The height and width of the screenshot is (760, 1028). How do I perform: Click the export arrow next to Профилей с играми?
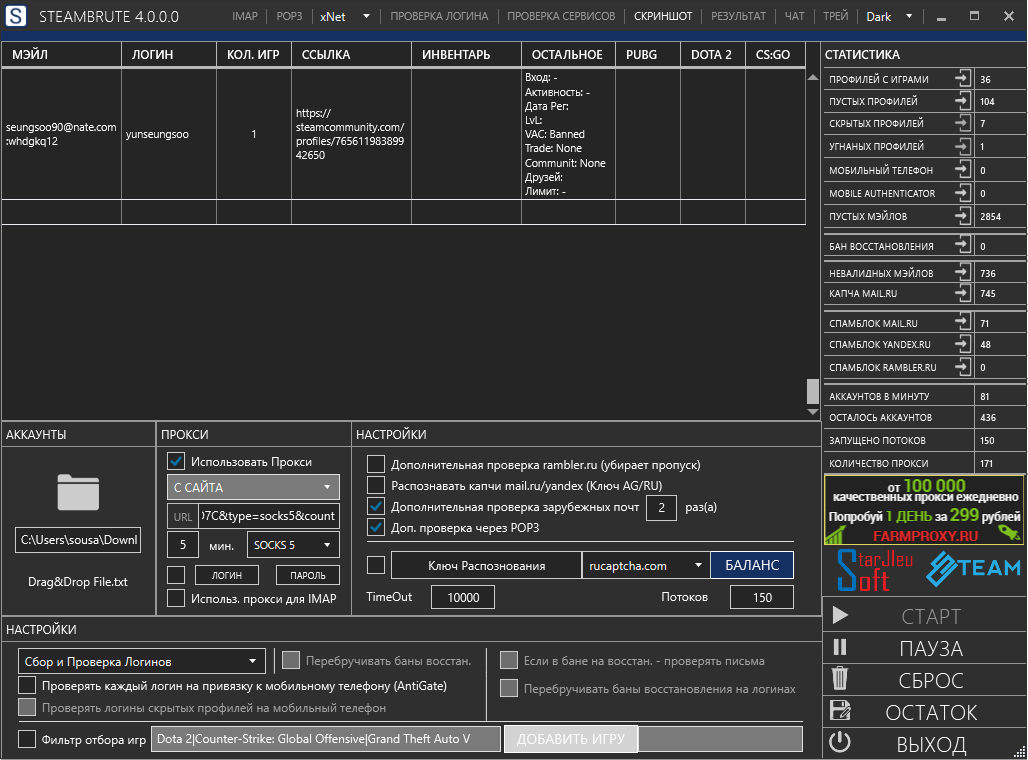[x=962, y=79]
